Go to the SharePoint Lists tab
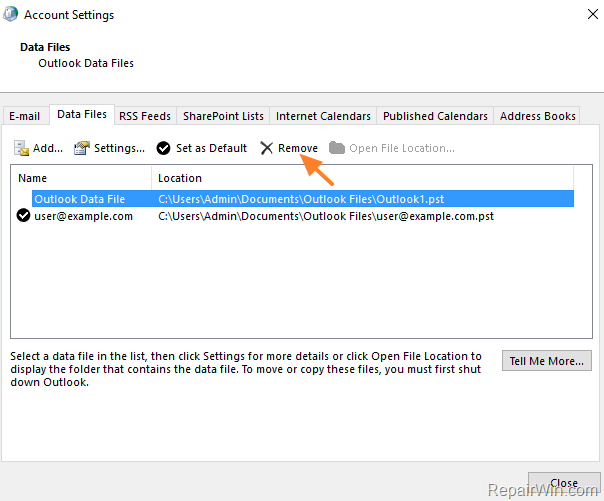The width and height of the screenshot is (604, 501). pyautogui.click(x=223, y=116)
